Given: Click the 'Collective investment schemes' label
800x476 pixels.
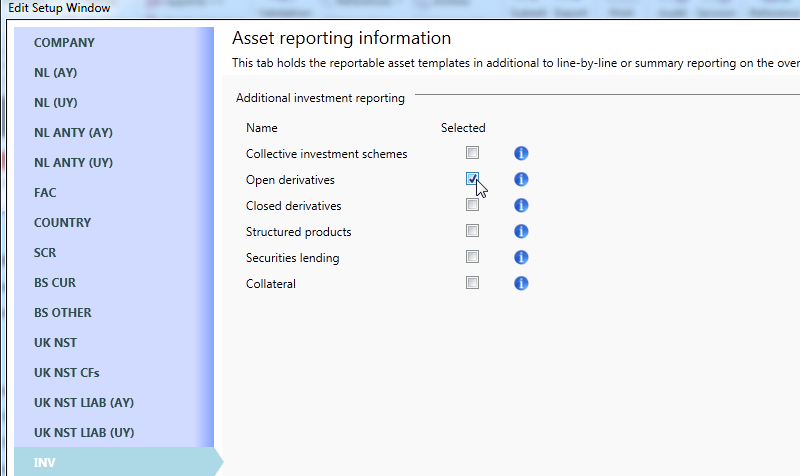Looking at the screenshot, I should (x=327, y=154).
